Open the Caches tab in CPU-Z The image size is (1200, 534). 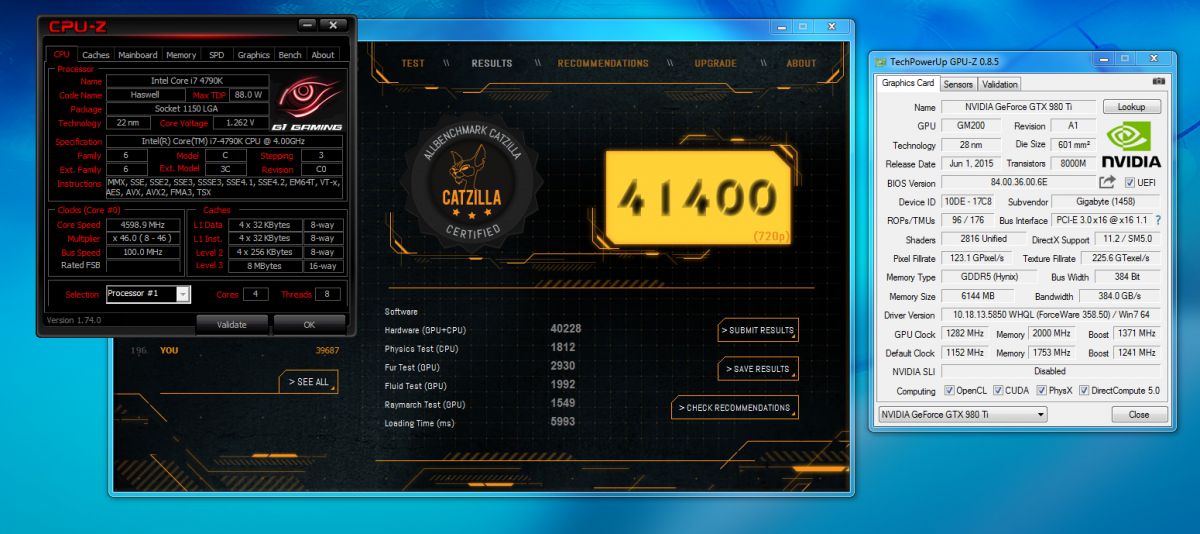pos(96,55)
